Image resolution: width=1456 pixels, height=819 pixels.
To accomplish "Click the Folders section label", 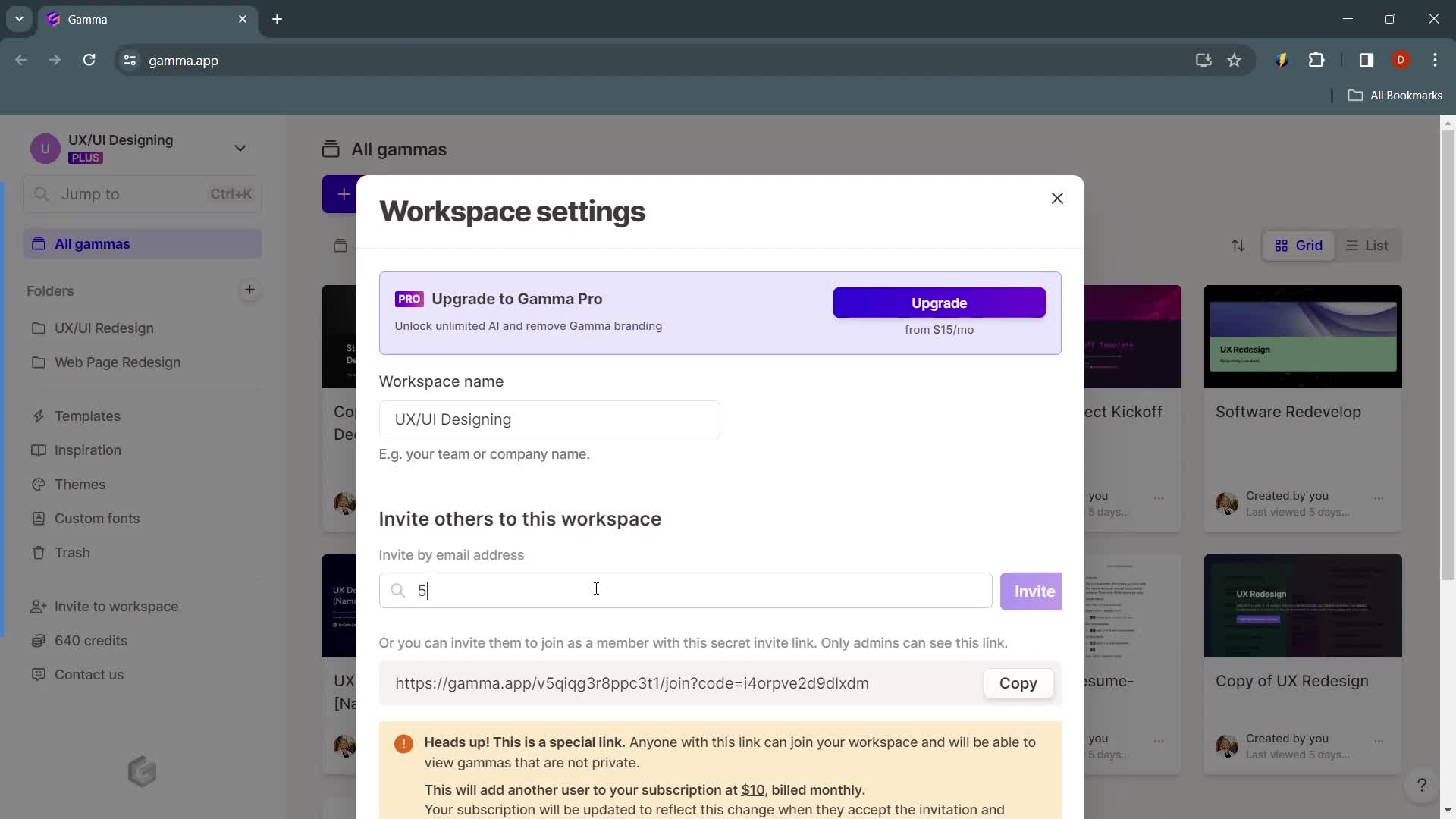I will point(50,291).
